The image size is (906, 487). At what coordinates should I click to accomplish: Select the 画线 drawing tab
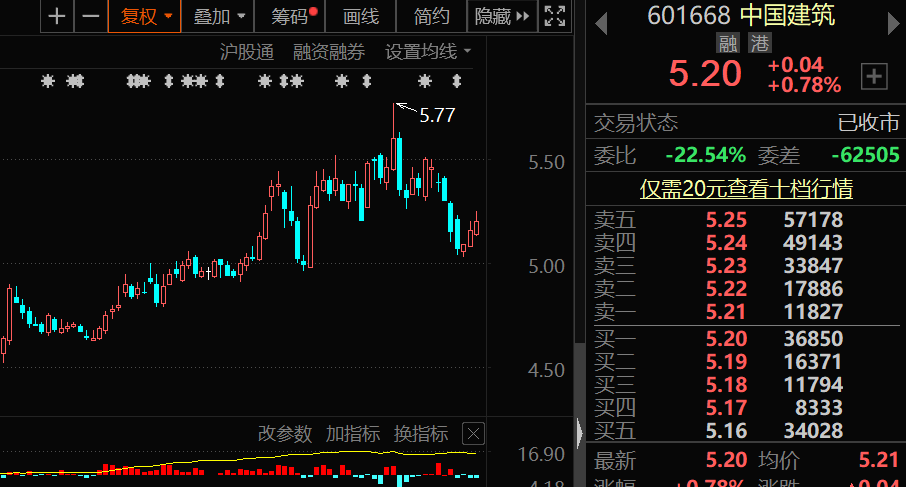360,16
